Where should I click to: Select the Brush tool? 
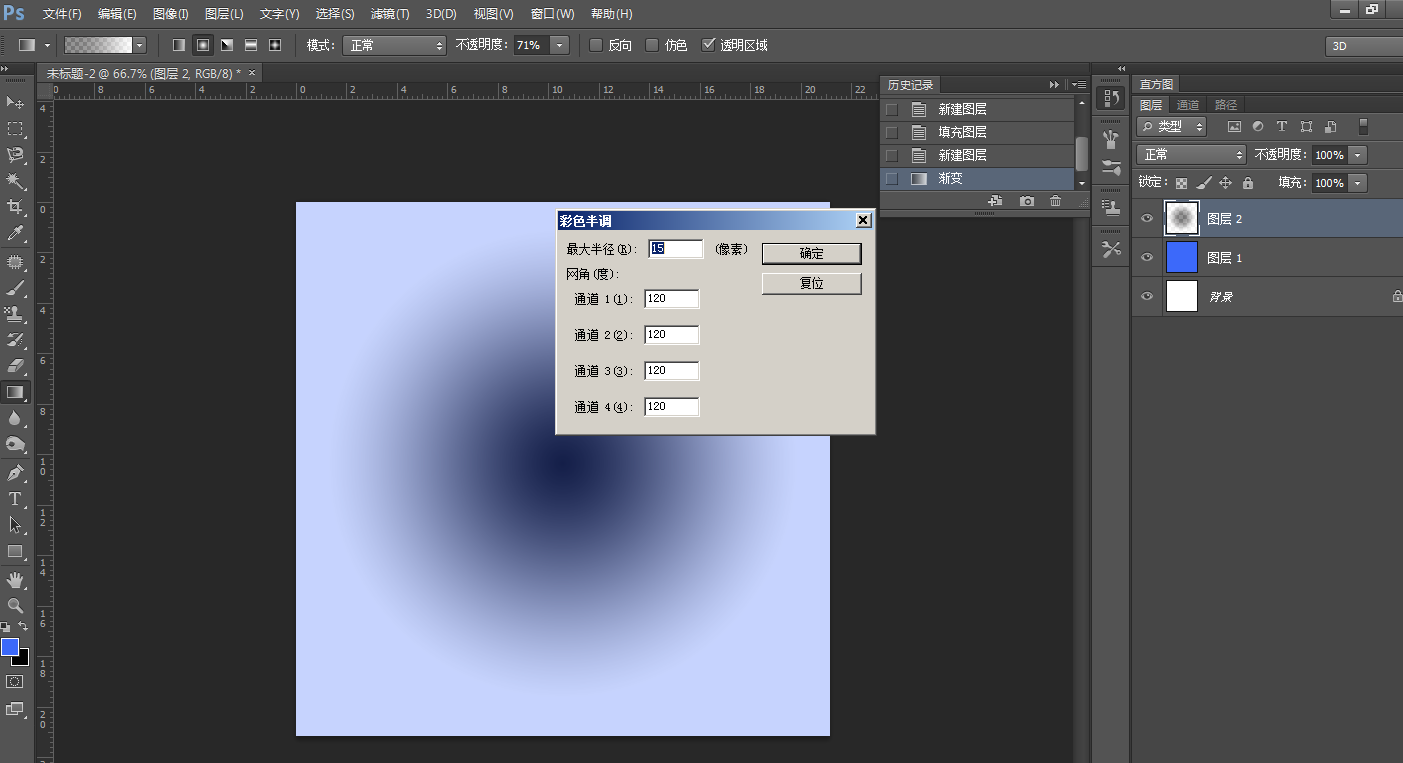pos(15,288)
